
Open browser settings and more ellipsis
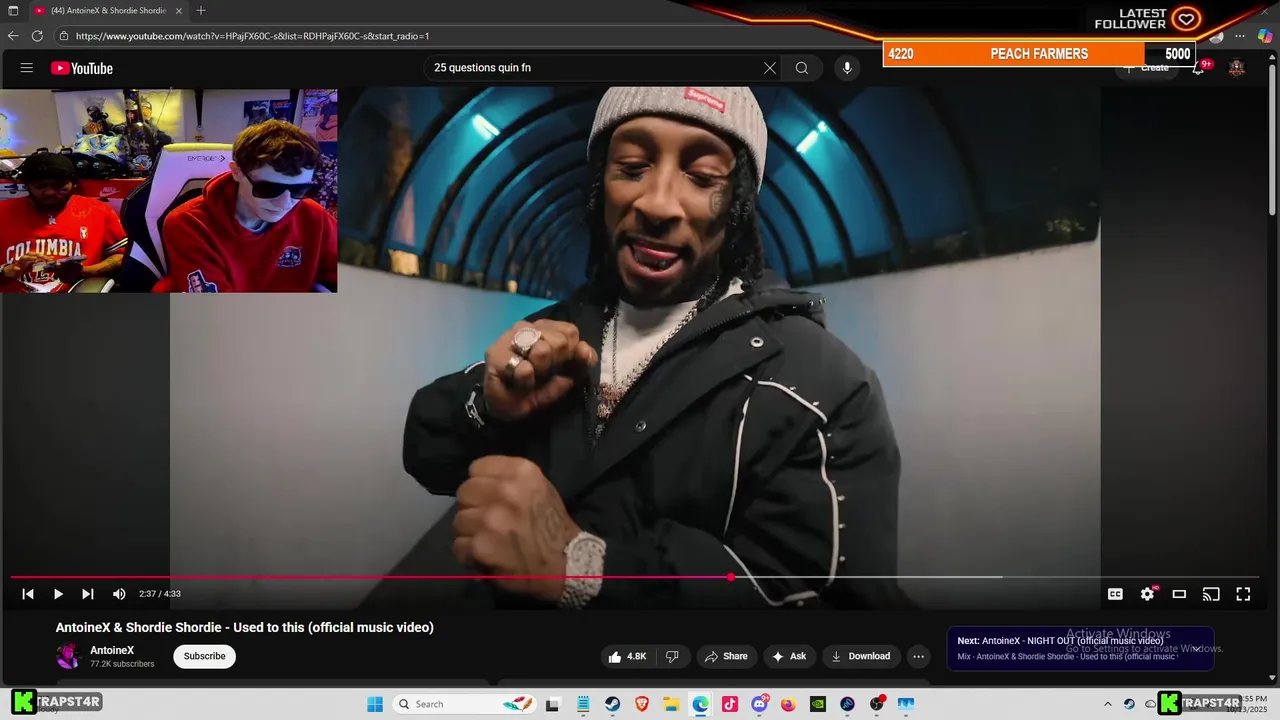tap(1240, 36)
